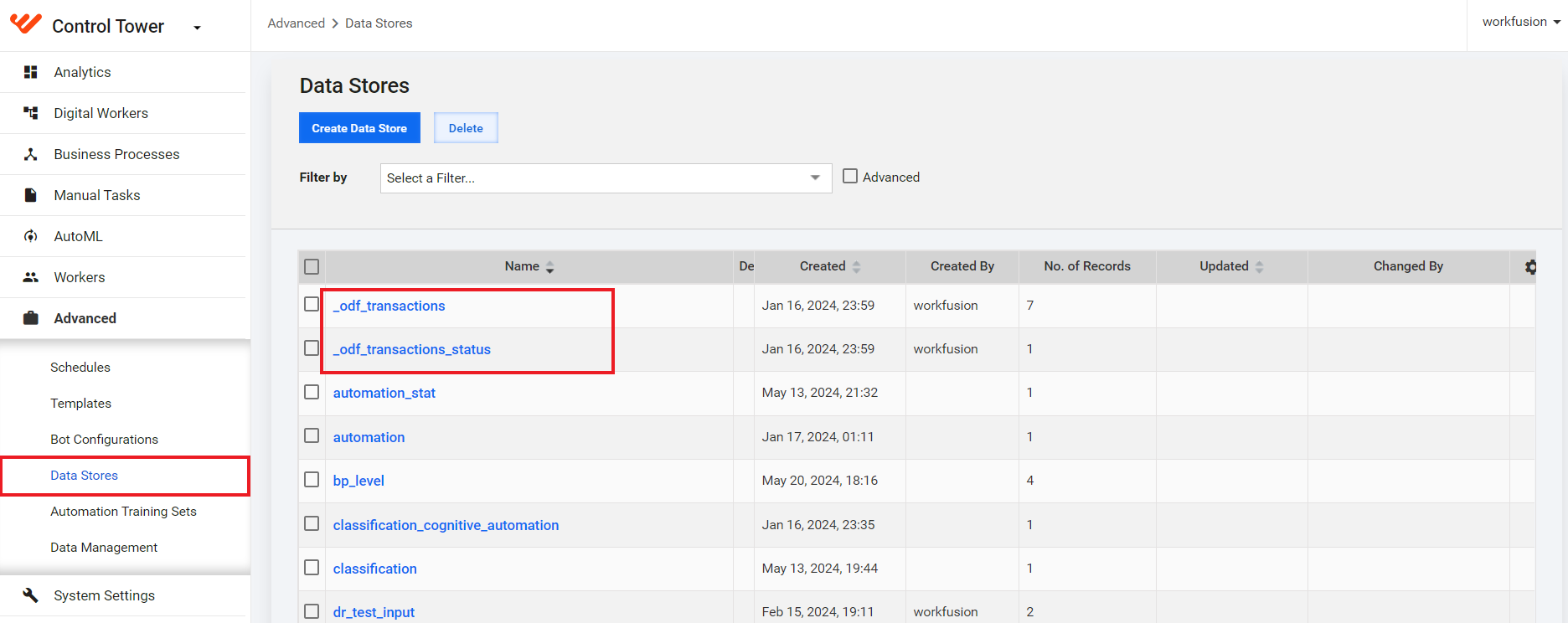Check the bp_level row checkbox

click(312, 479)
